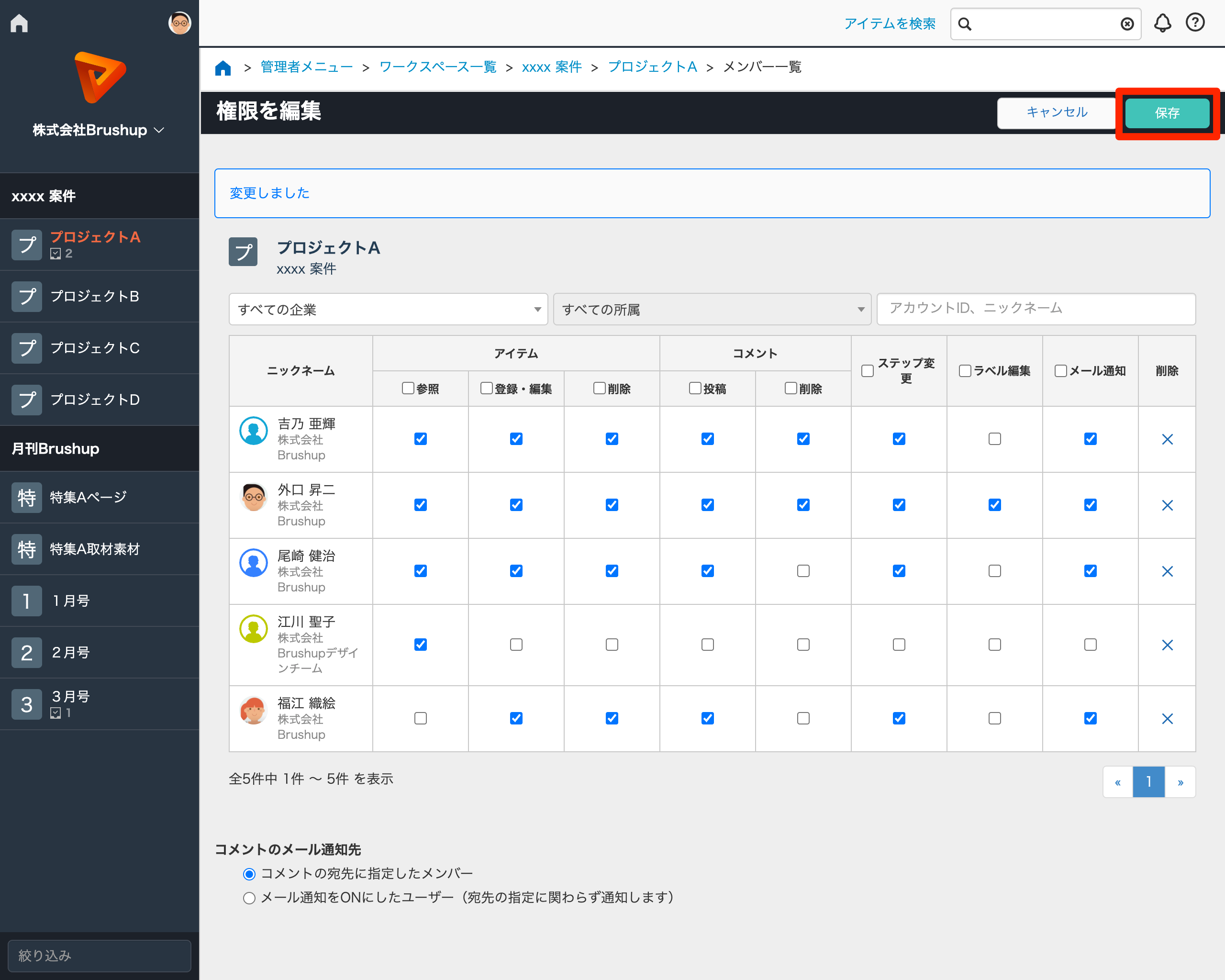Image resolution: width=1225 pixels, height=980 pixels.
Task: Click user avatar in sidebar top
Action: point(179,23)
